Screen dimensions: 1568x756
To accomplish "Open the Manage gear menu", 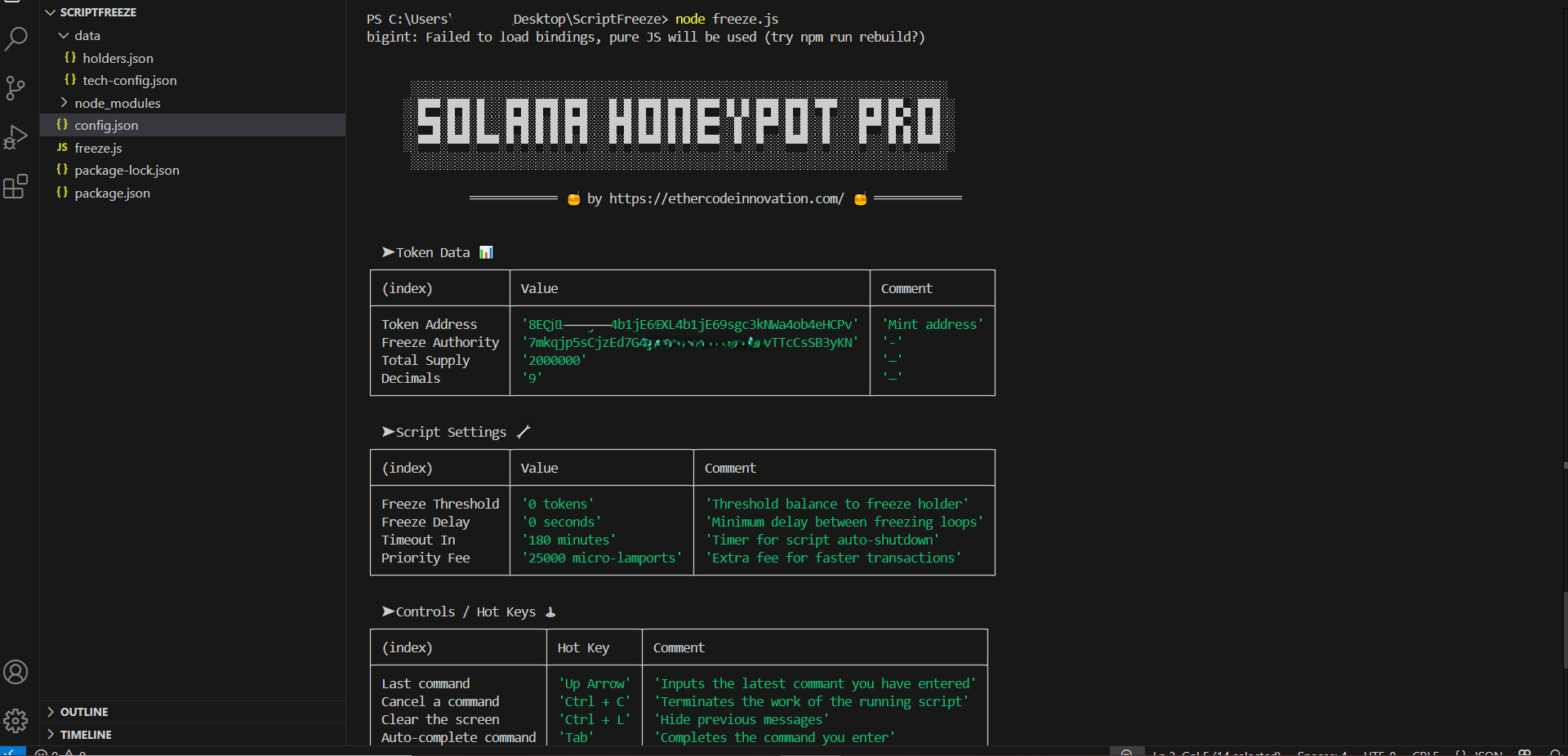I will click(x=16, y=721).
